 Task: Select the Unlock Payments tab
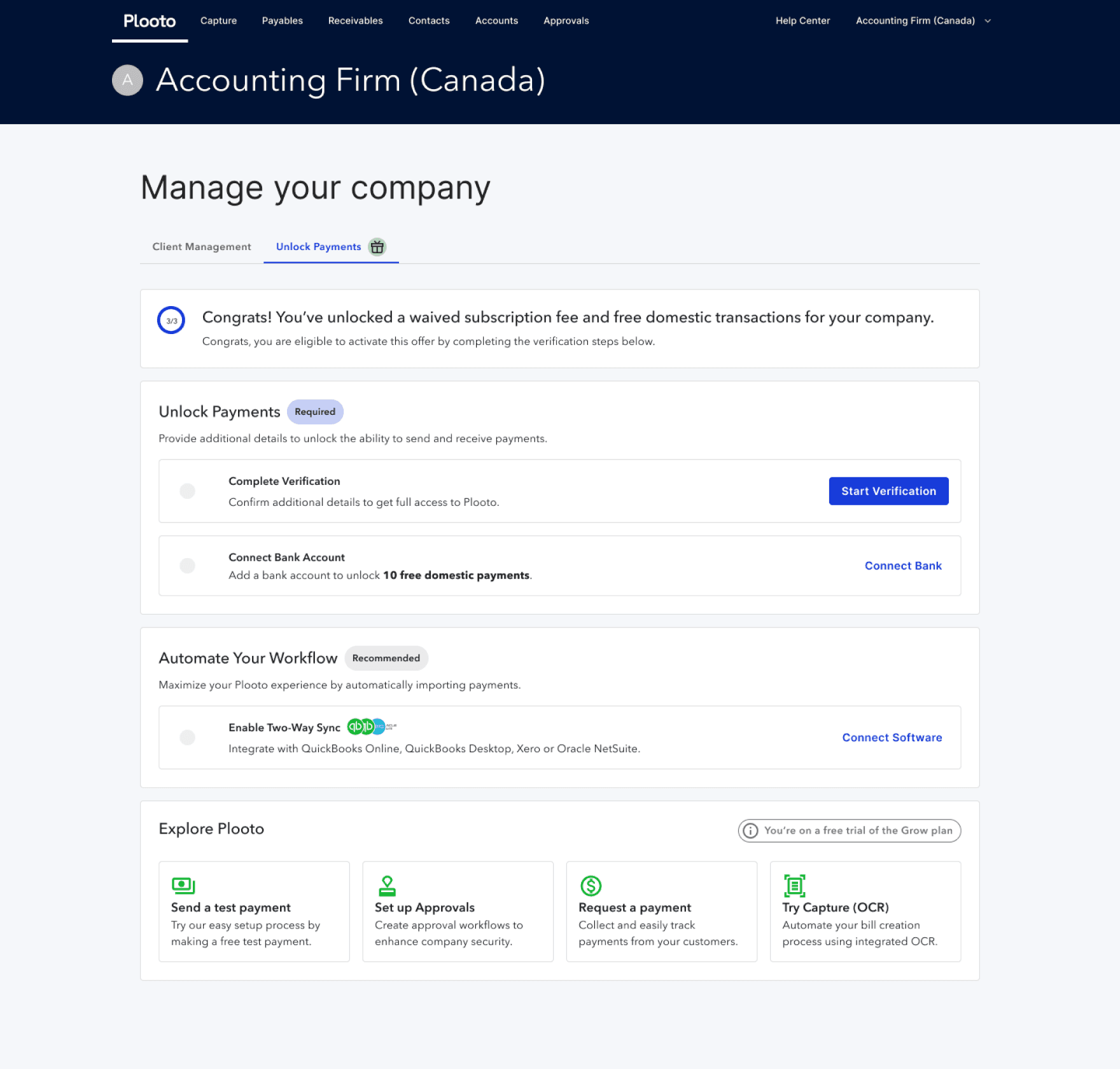(331, 247)
